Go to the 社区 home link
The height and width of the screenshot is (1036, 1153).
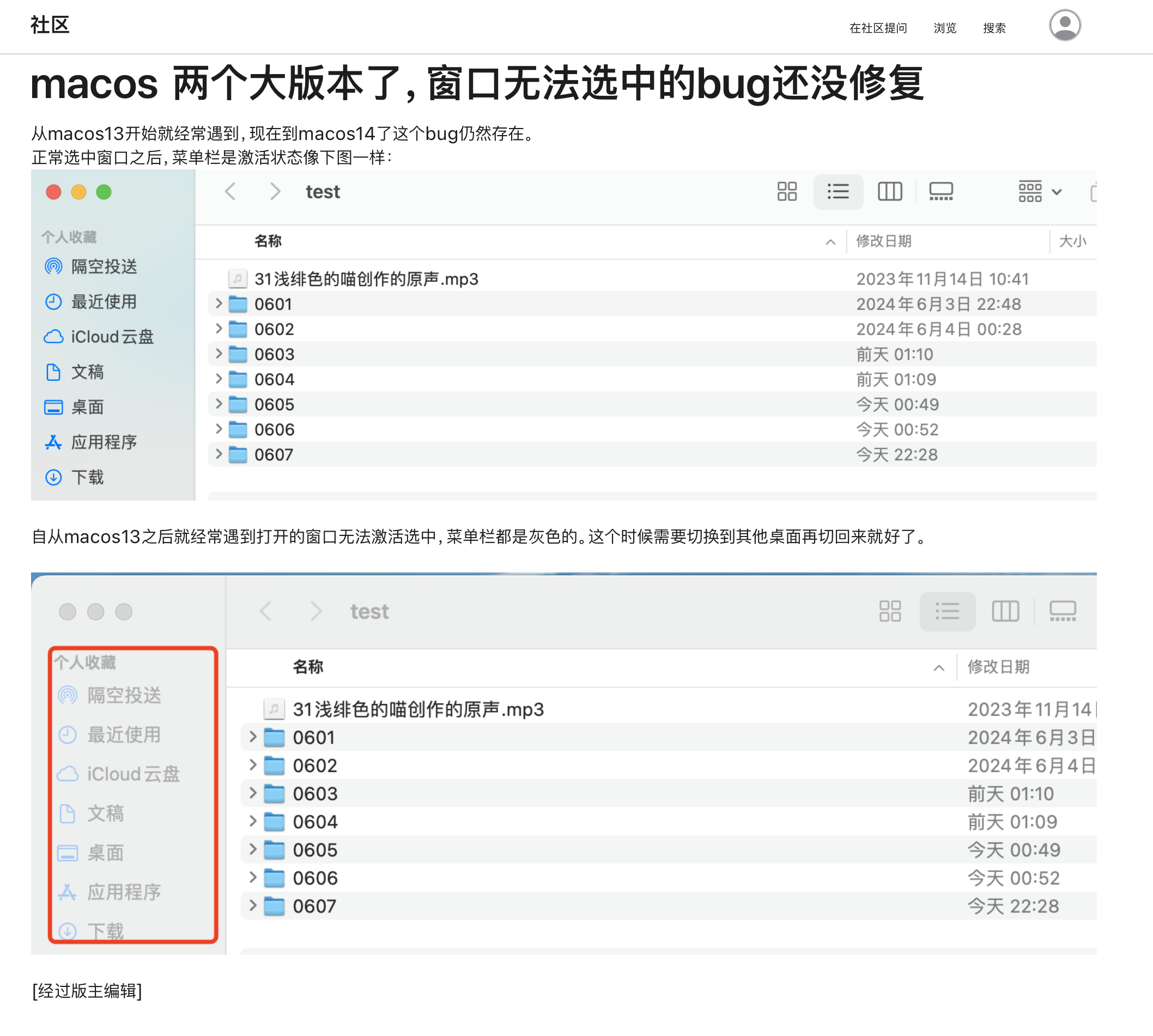[x=50, y=25]
